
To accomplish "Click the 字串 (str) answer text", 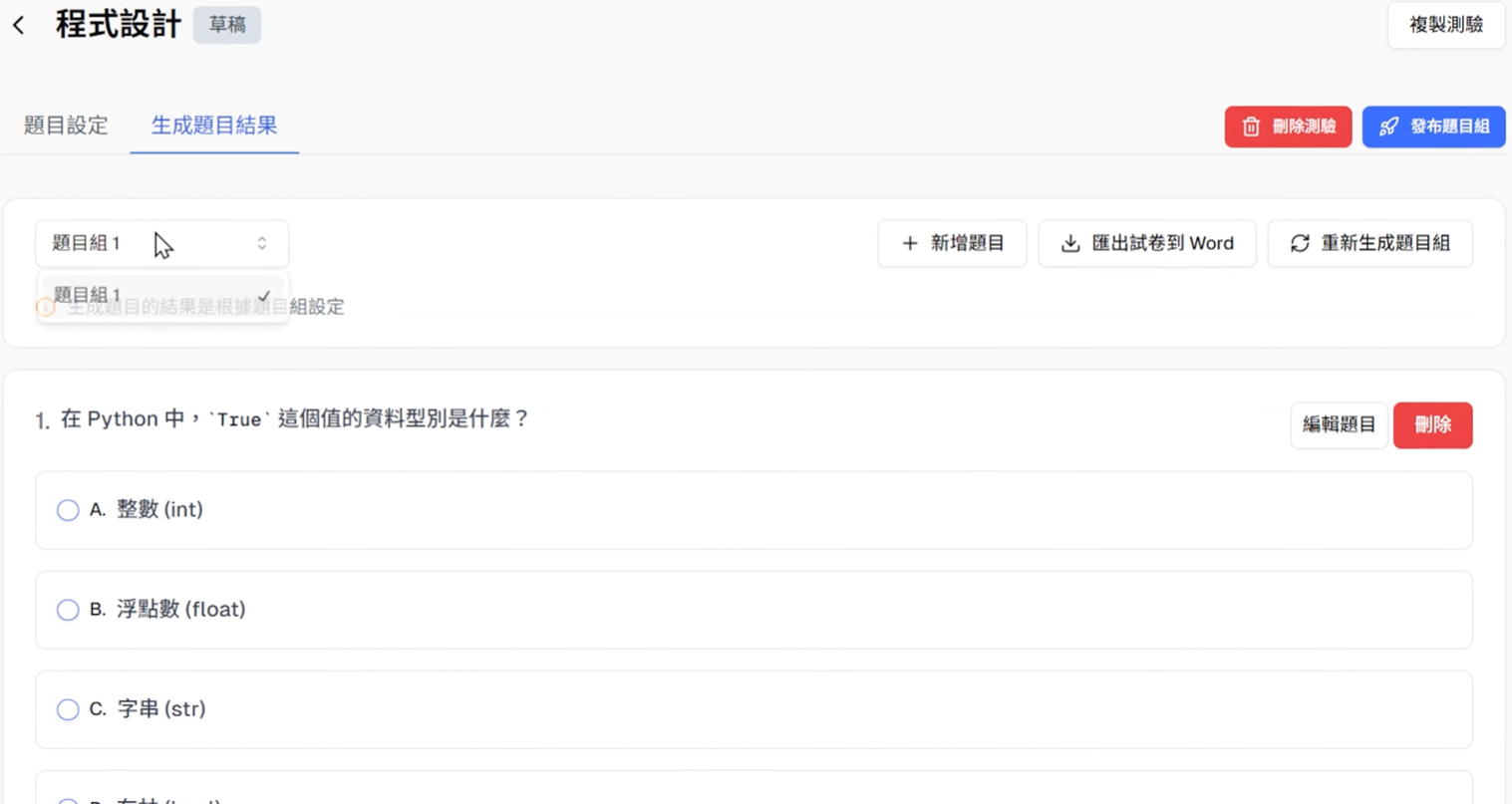I will point(161,709).
